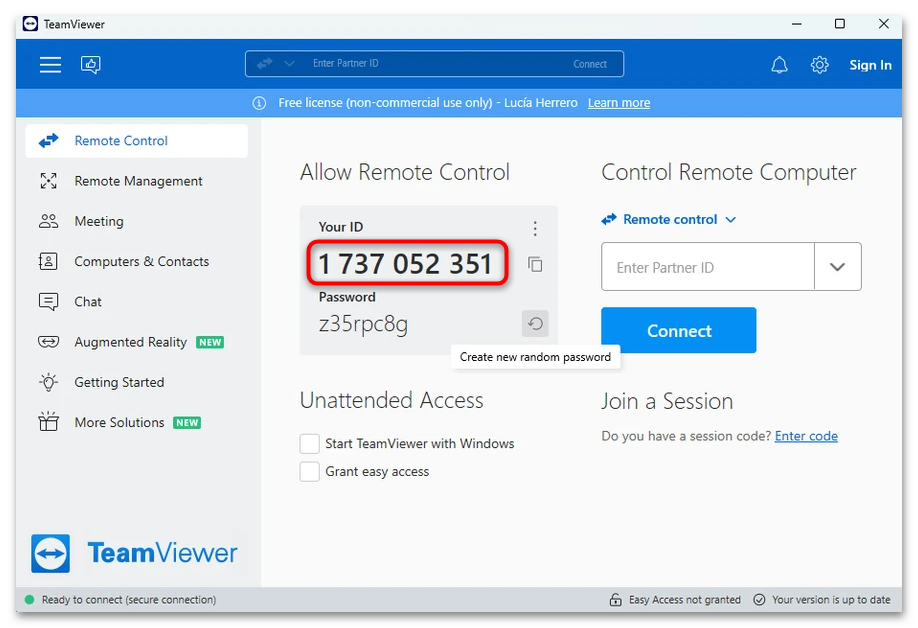Open settings gear icon
Image resolution: width=918 pixels, height=628 pixels.
[x=820, y=64]
